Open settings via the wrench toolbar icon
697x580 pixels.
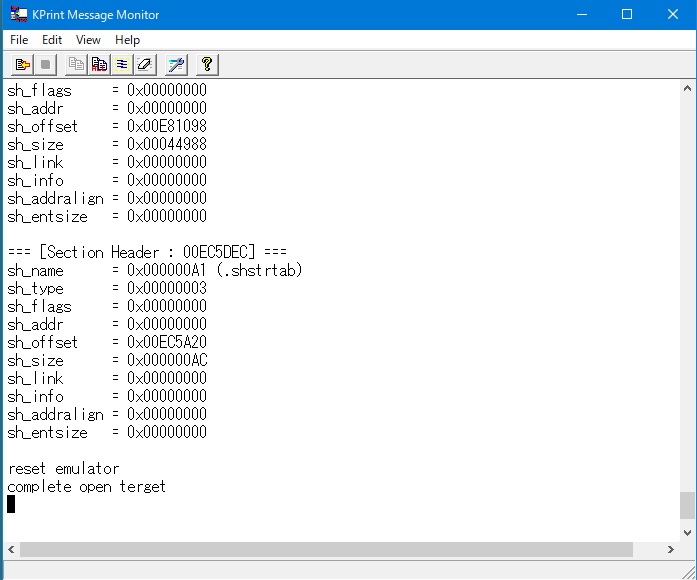click(x=176, y=65)
